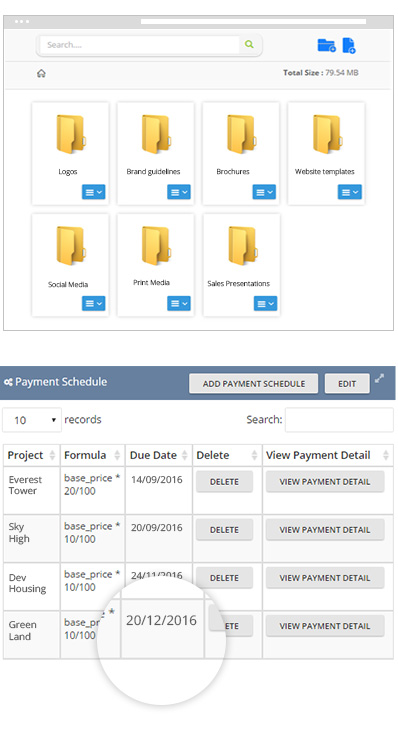The width and height of the screenshot is (398, 733).
Task: Sort table by Project column
Action: coord(31,455)
